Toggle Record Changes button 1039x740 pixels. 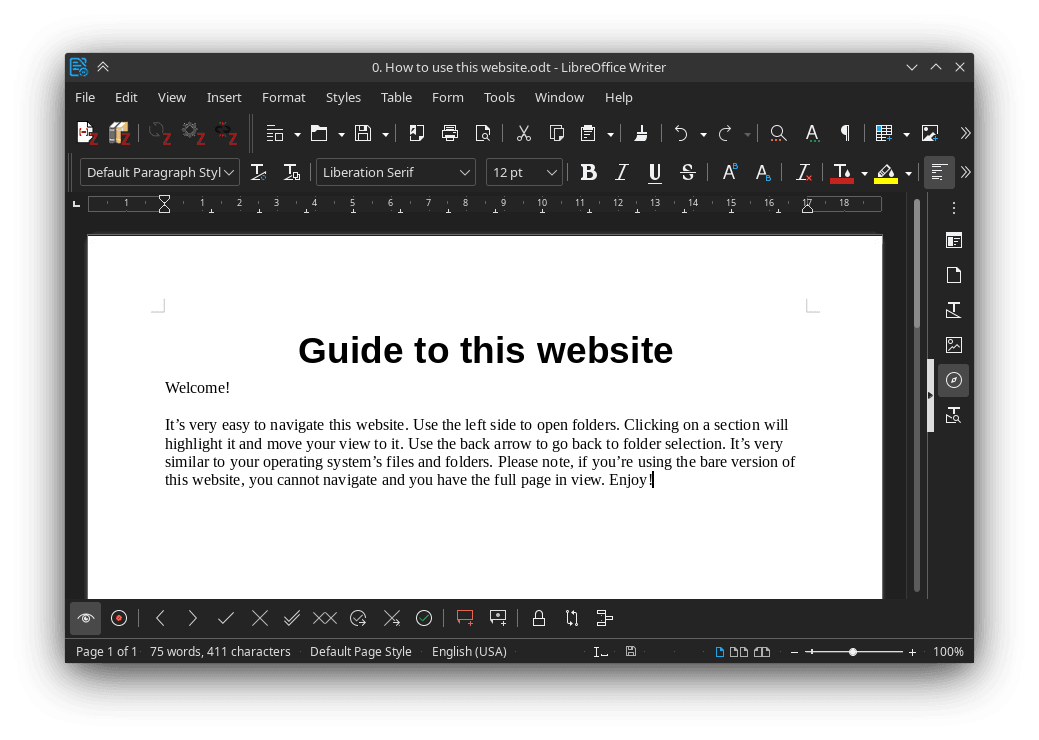click(119, 618)
